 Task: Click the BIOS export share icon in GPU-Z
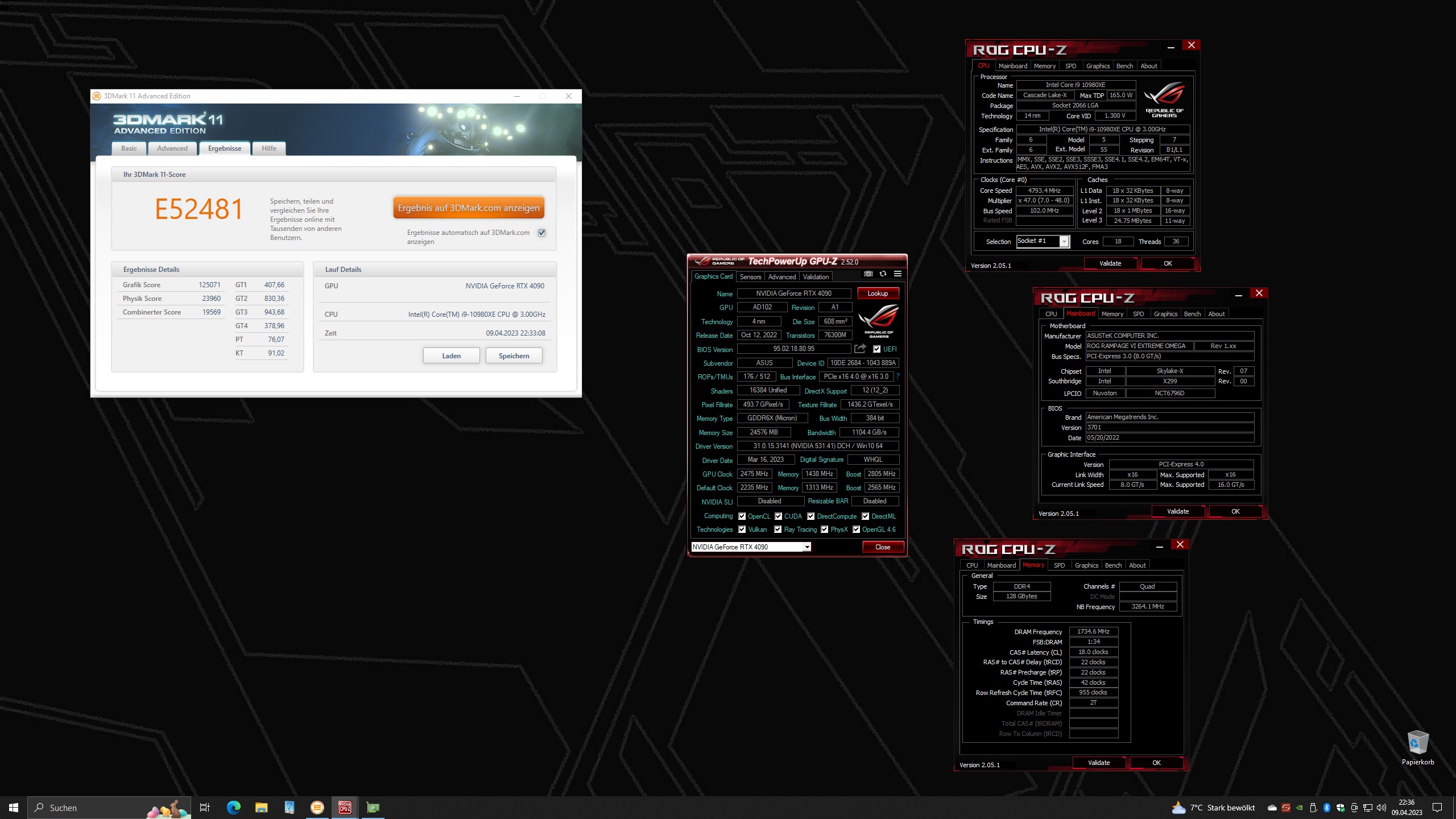tap(860, 349)
